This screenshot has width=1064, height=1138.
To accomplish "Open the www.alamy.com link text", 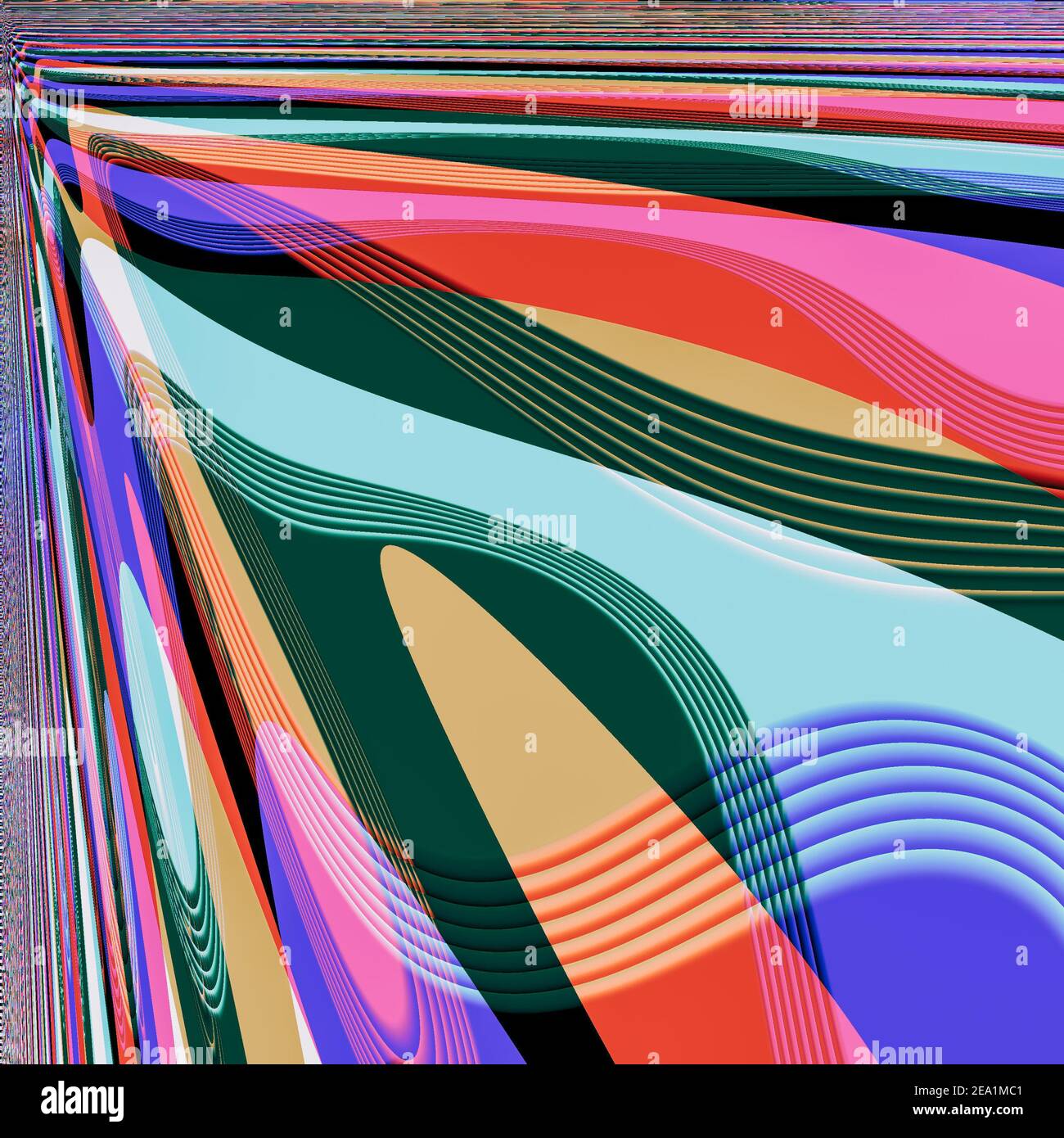I will [968, 1110].
